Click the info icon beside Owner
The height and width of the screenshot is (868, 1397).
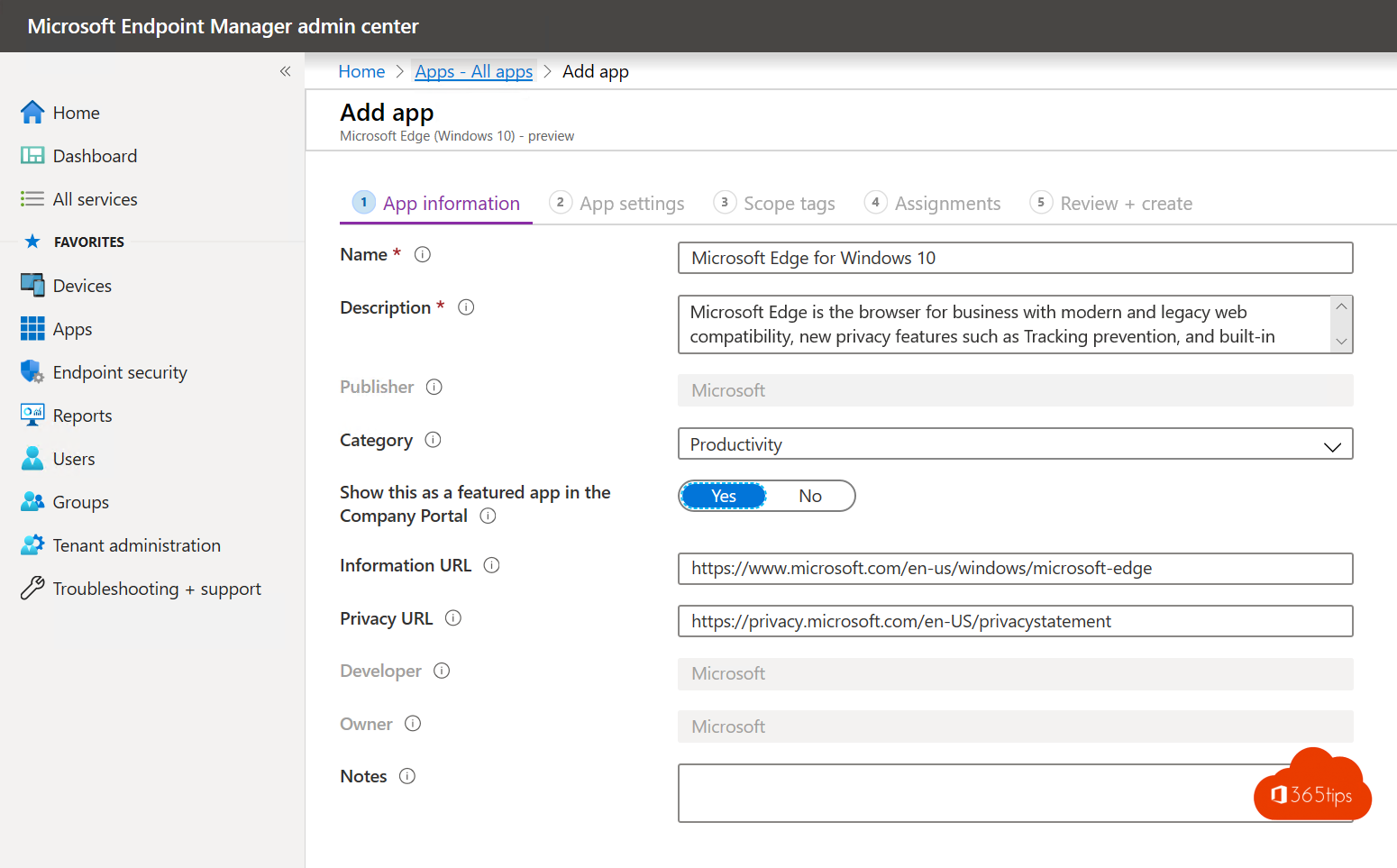413,724
